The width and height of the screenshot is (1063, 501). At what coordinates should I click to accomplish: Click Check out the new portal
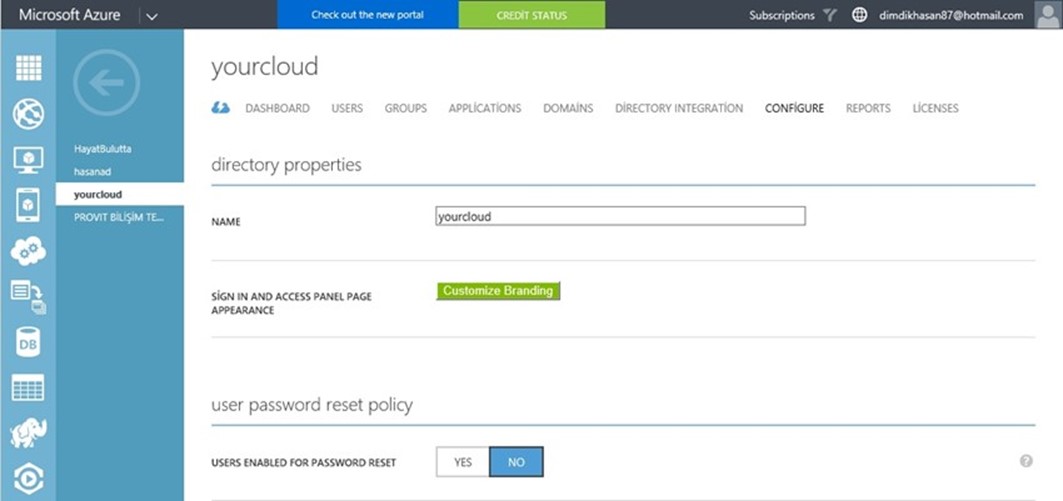[367, 14]
